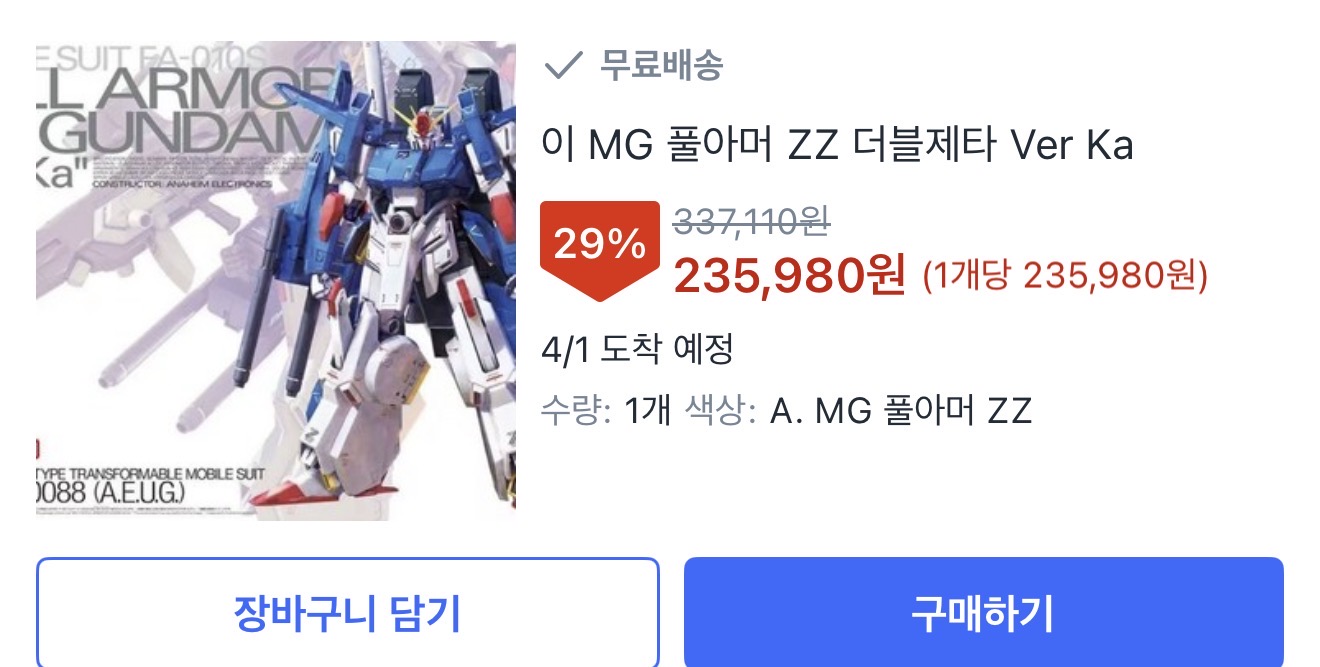This screenshot has height=667, width=1320.
Task: Open the Gundam box art product thumbnail
Action: 276,280
